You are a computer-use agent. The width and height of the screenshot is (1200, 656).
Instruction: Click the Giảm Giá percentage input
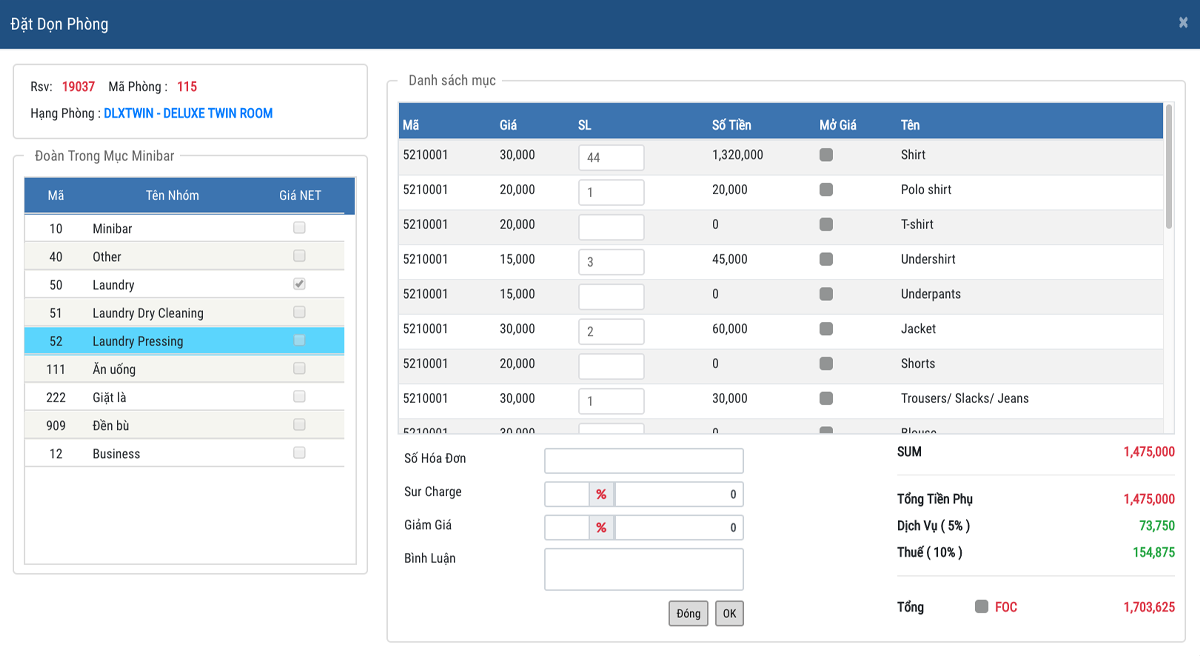567,527
